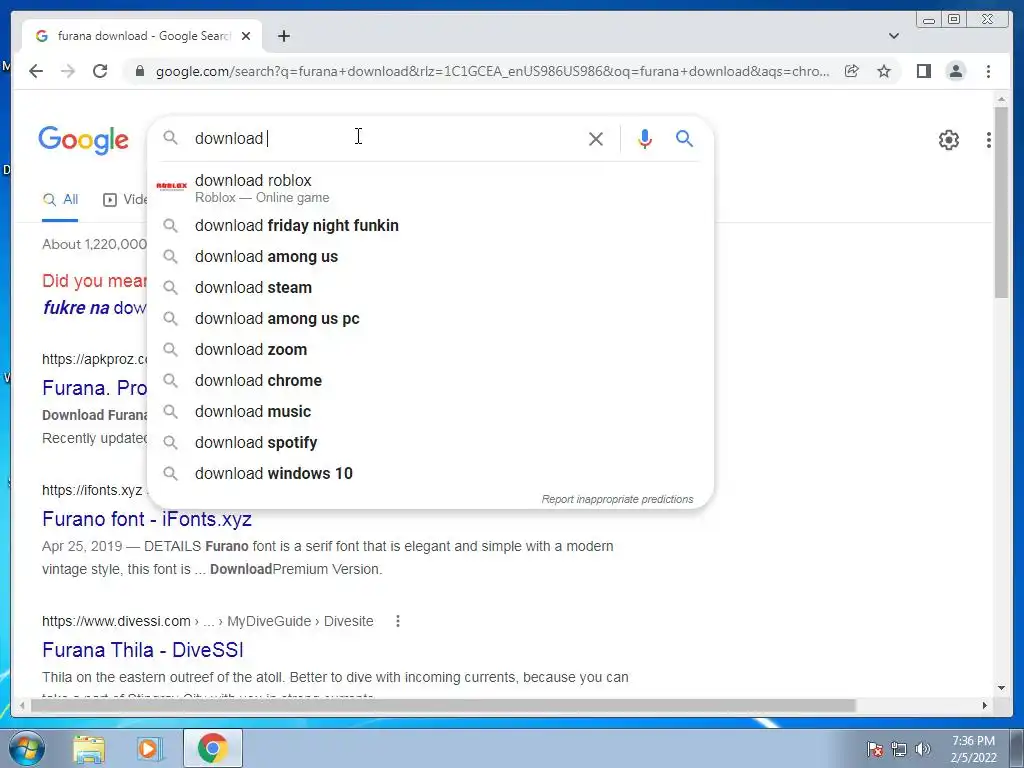Image resolution: width=1024 pixels, height=768 pixels.
Task: Click the padlock site info icon
Action: pos(140,71)
